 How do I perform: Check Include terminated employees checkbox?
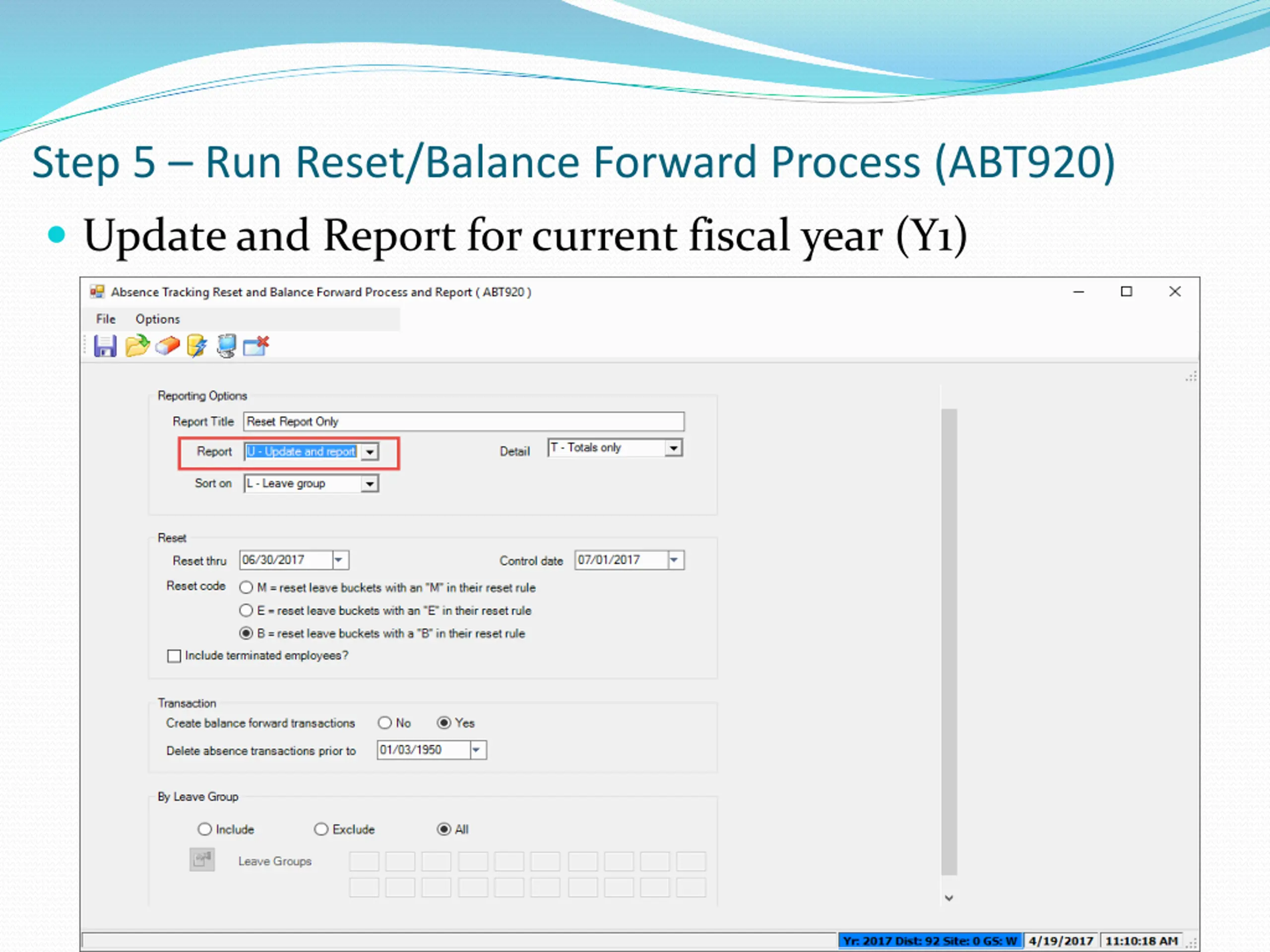coord(174,656)
